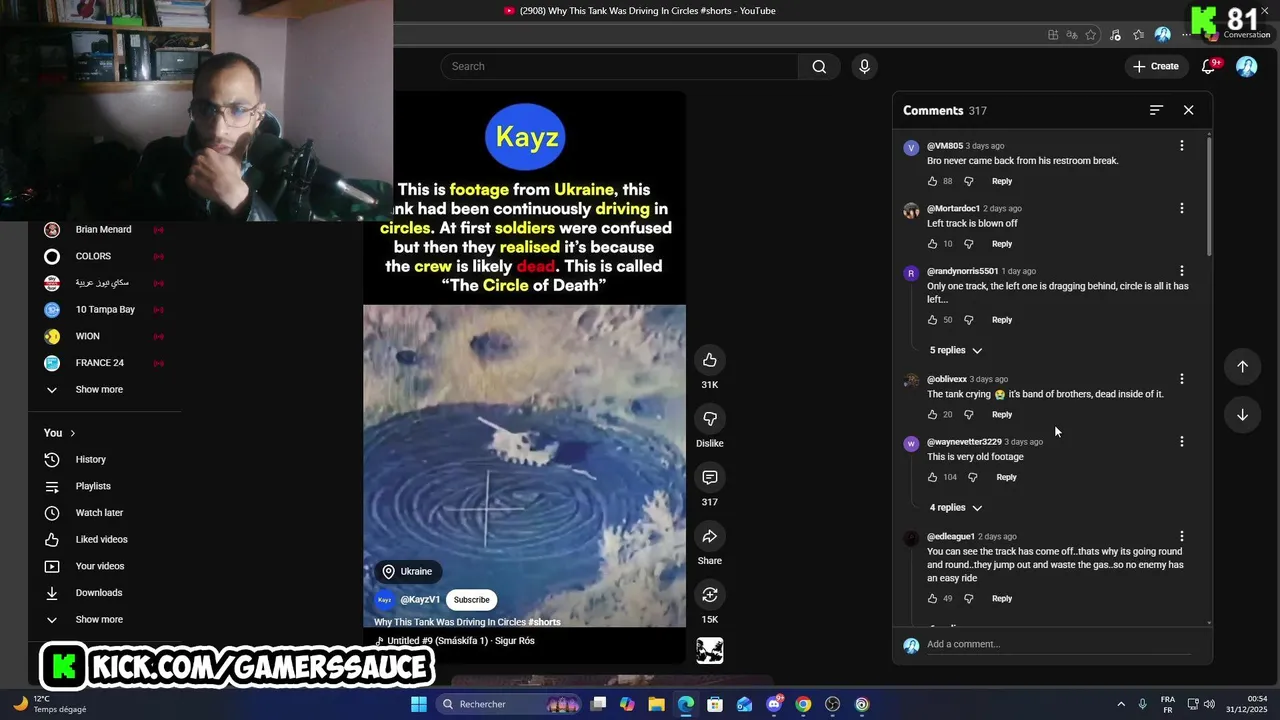
Task: Like the comment by @VM805
Action: tap(932, 181)
